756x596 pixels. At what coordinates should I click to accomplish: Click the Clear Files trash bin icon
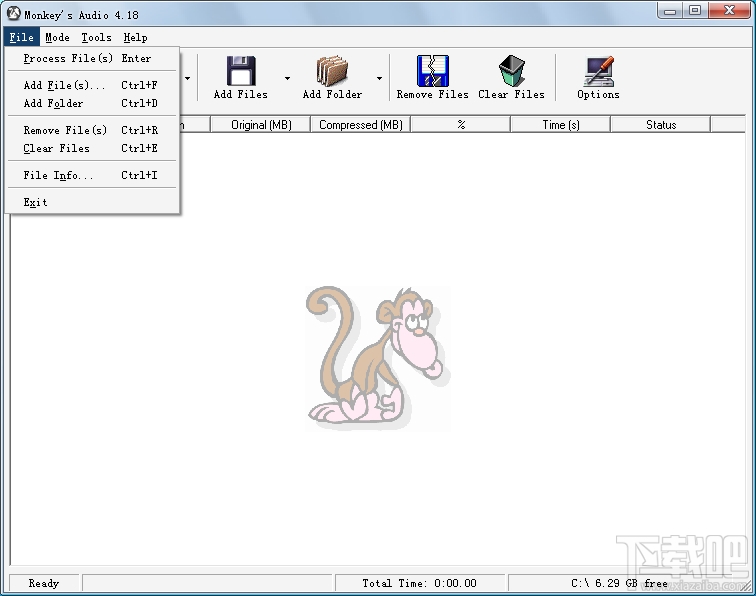(x=512, y=71)
